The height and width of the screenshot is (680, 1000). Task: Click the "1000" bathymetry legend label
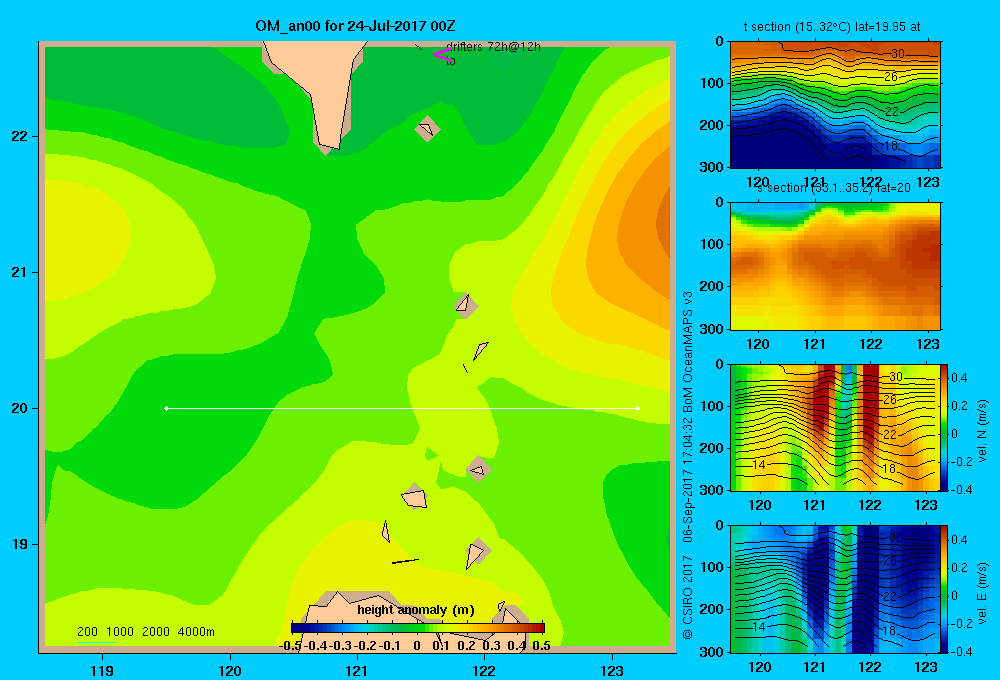tap(120, 632)
